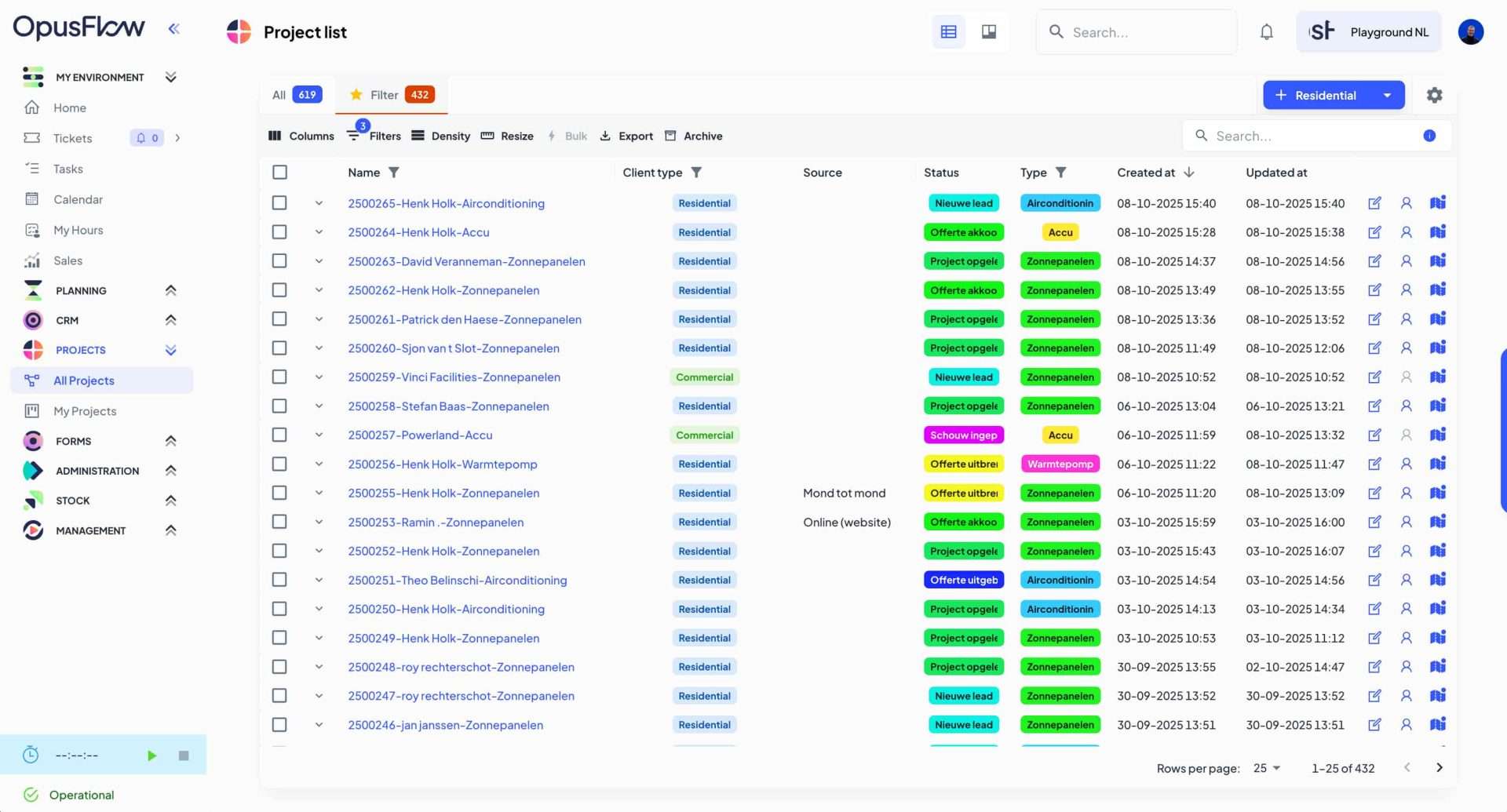Viewport: 1507px width, 812px height.
Task: Expand the PLANNING section
Action: click(x=170, y=290)
